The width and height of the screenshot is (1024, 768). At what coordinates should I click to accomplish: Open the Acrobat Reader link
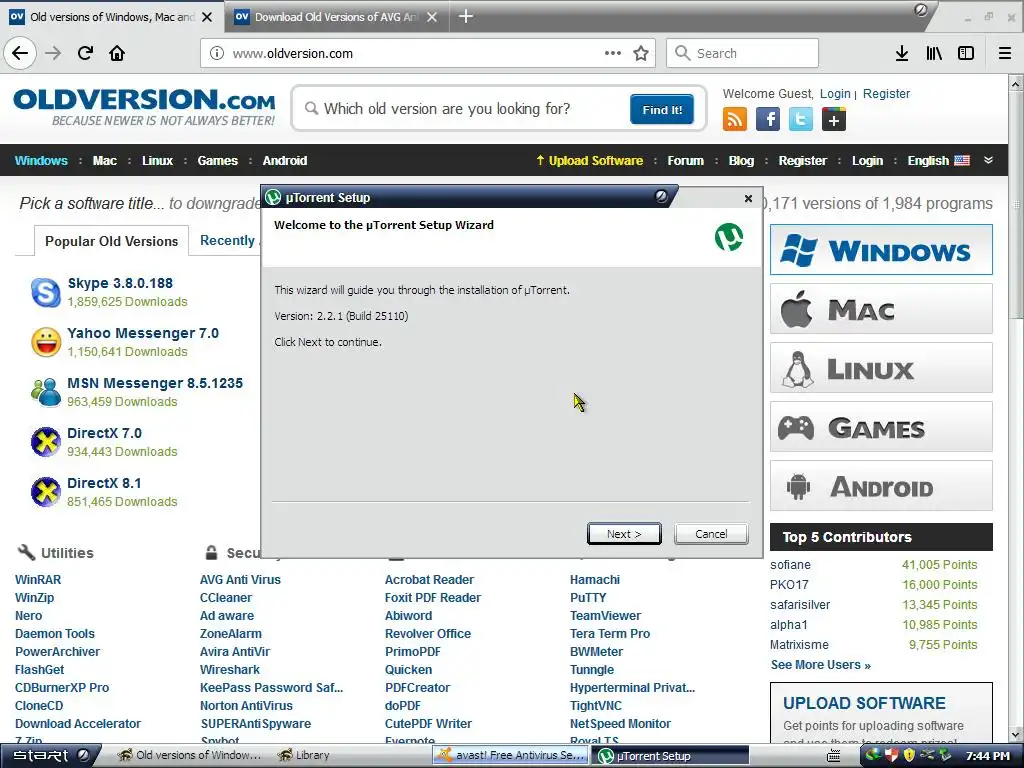[x=429, y=579]
